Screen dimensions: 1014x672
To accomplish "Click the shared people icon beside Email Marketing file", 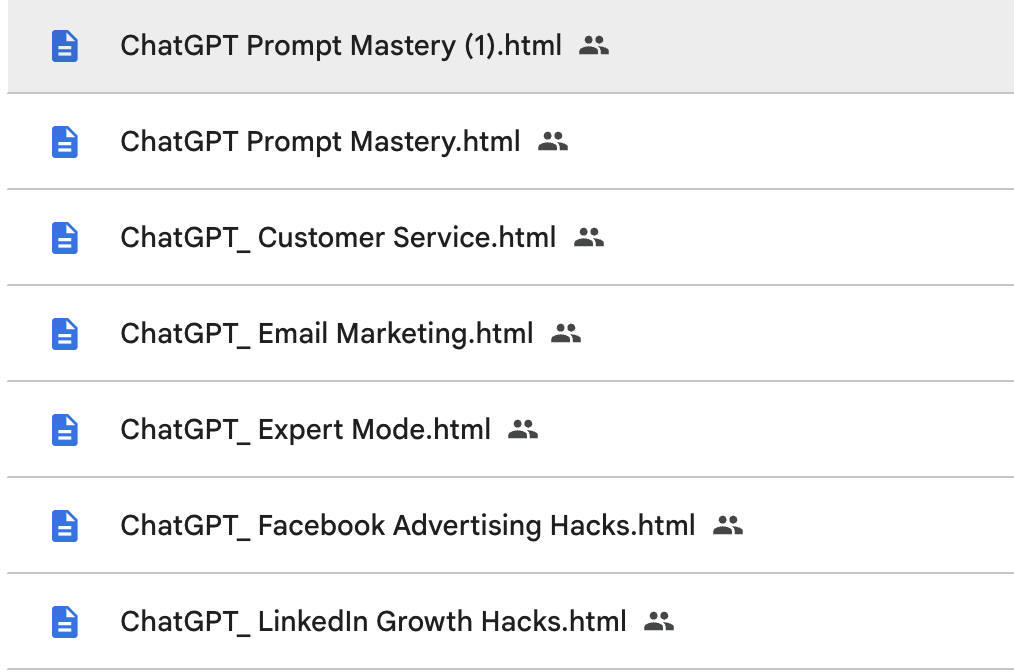I will pyautogui.click(x=566, y=333).
